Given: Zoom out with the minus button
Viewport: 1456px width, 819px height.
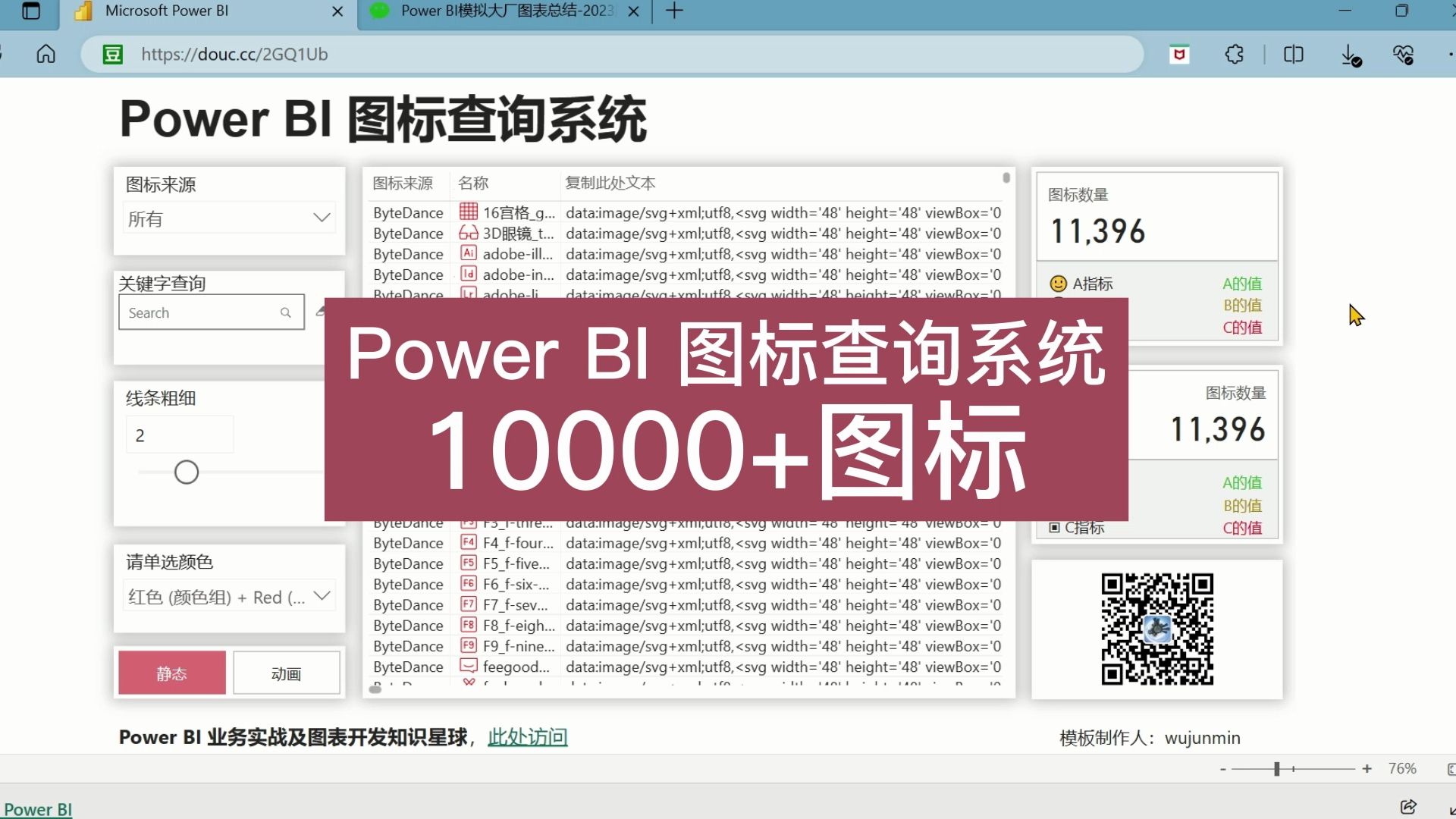Looking at the screenshot, I should point(1222,769).
